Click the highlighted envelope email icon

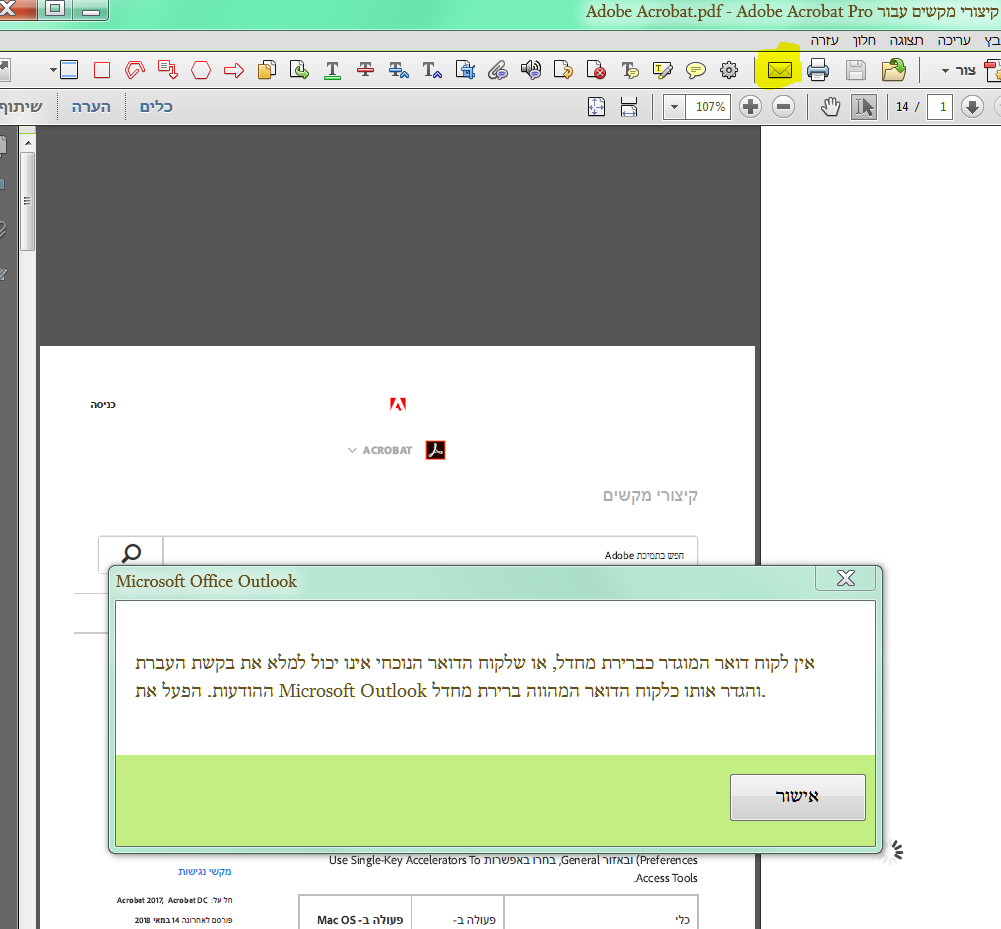(779, 70)
